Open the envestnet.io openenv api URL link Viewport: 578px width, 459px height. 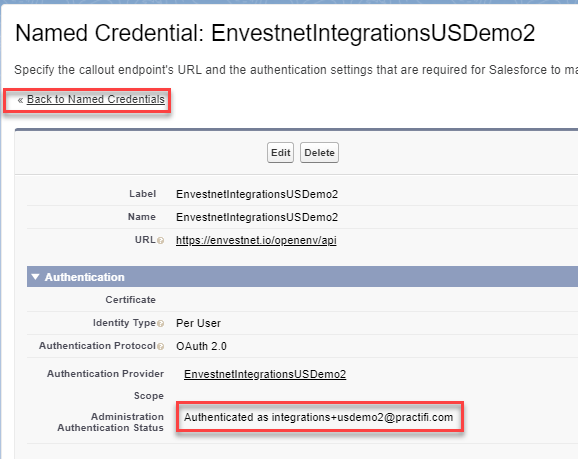coord(256,240)
